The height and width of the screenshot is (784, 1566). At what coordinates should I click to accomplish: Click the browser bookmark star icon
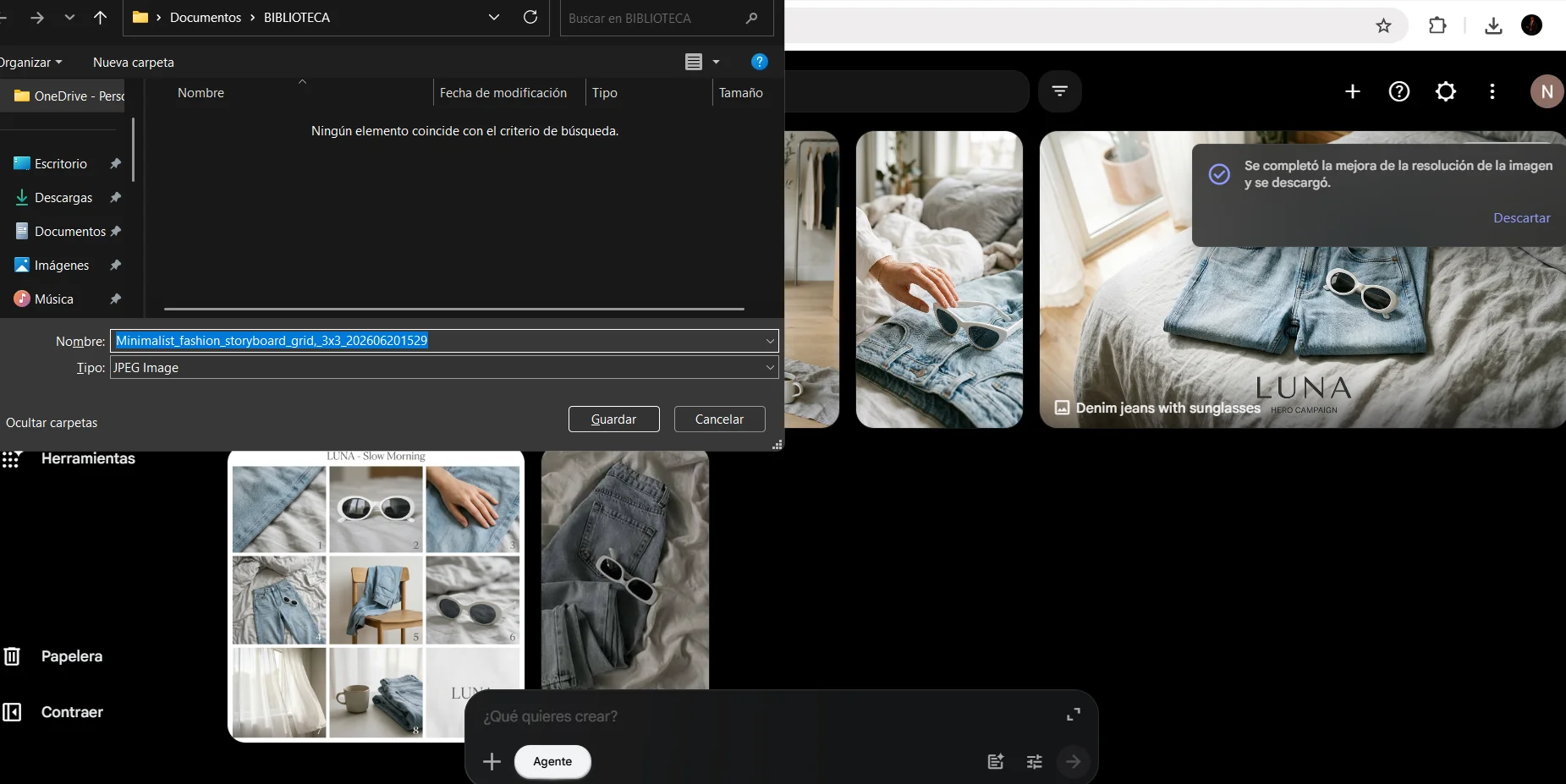coord(1383,25)
